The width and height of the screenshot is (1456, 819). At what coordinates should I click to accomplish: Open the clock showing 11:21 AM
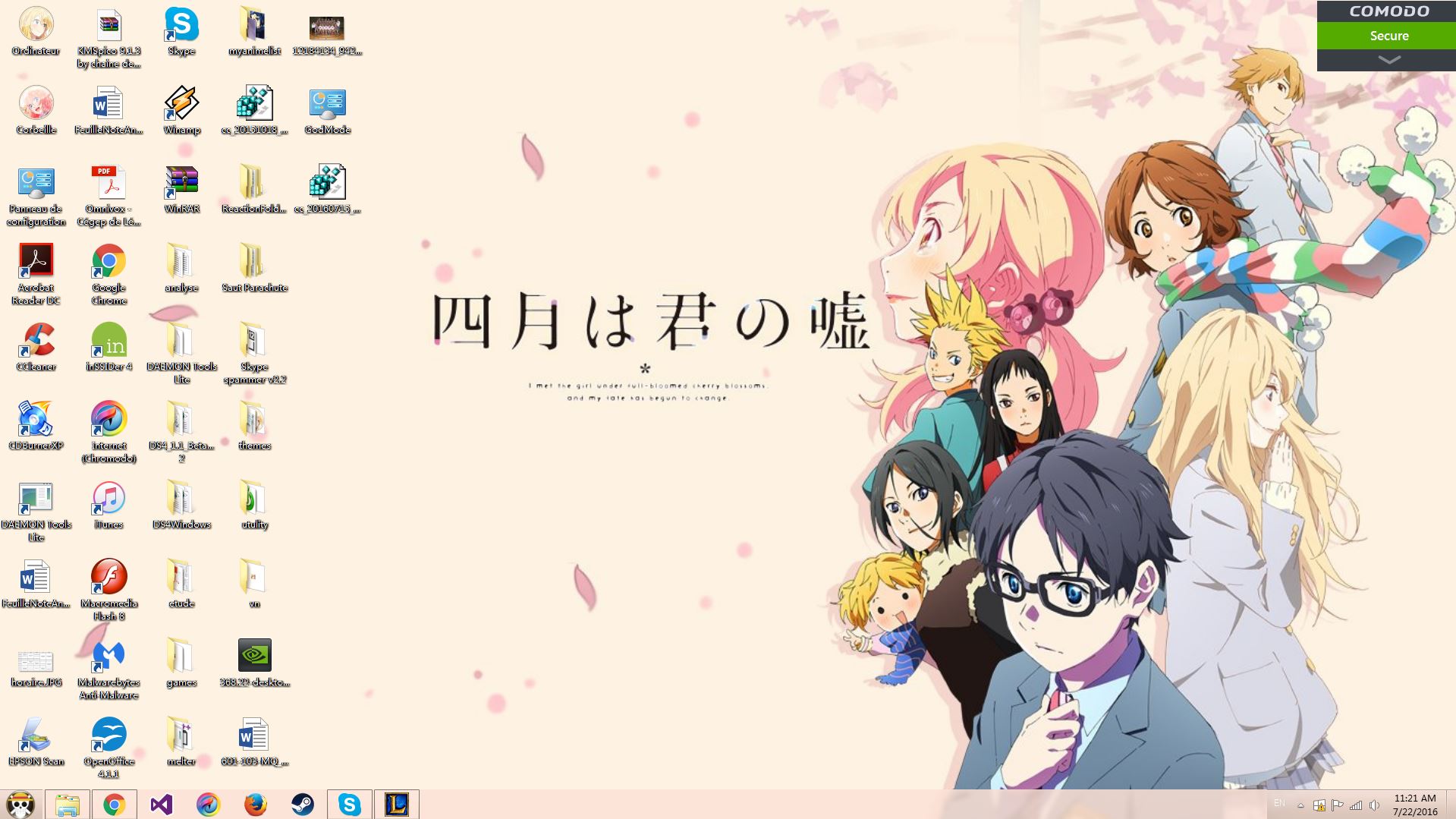[x=1415, y=805]
